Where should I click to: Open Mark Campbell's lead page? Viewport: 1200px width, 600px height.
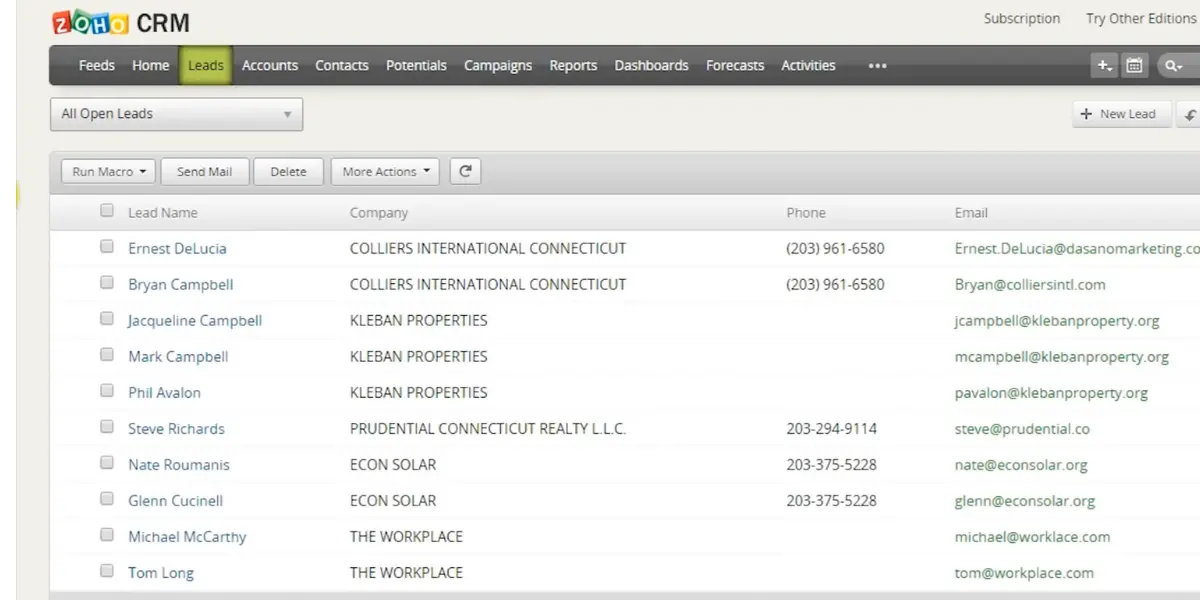[x=178, y=357]
